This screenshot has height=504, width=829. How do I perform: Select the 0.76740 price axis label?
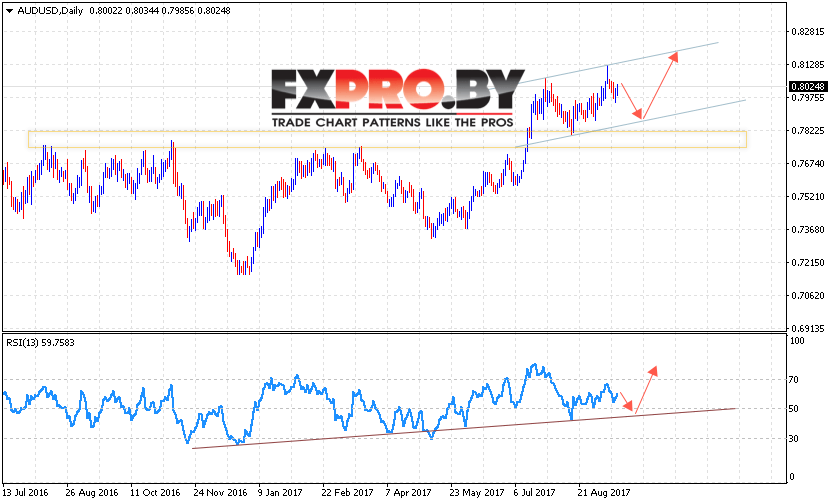(x=808, y=163)
